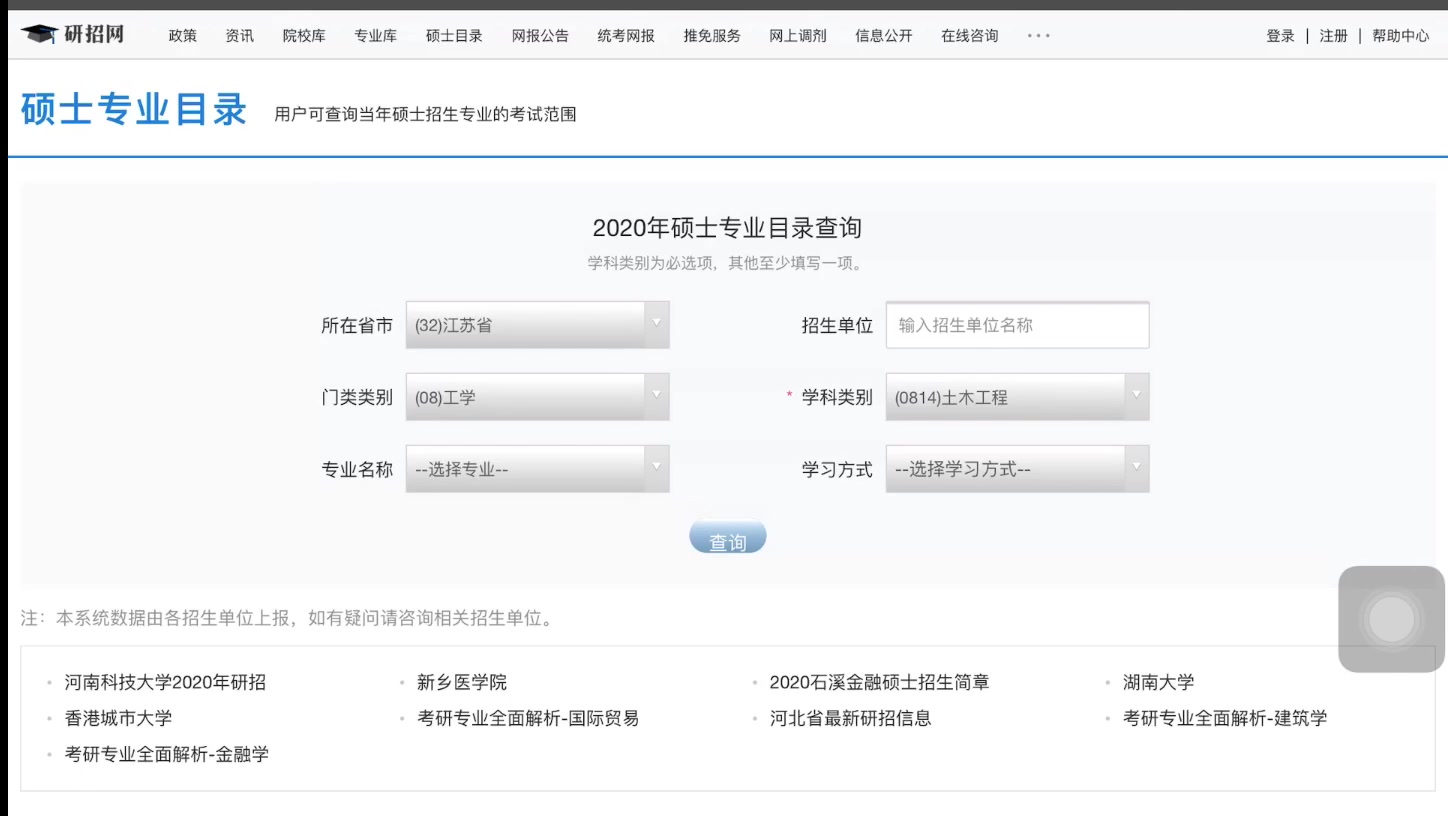The width and height of the screenshot is (1448, 816).
Task: Open the 网上调剂 menu item
Action: (x=797, y=35)
